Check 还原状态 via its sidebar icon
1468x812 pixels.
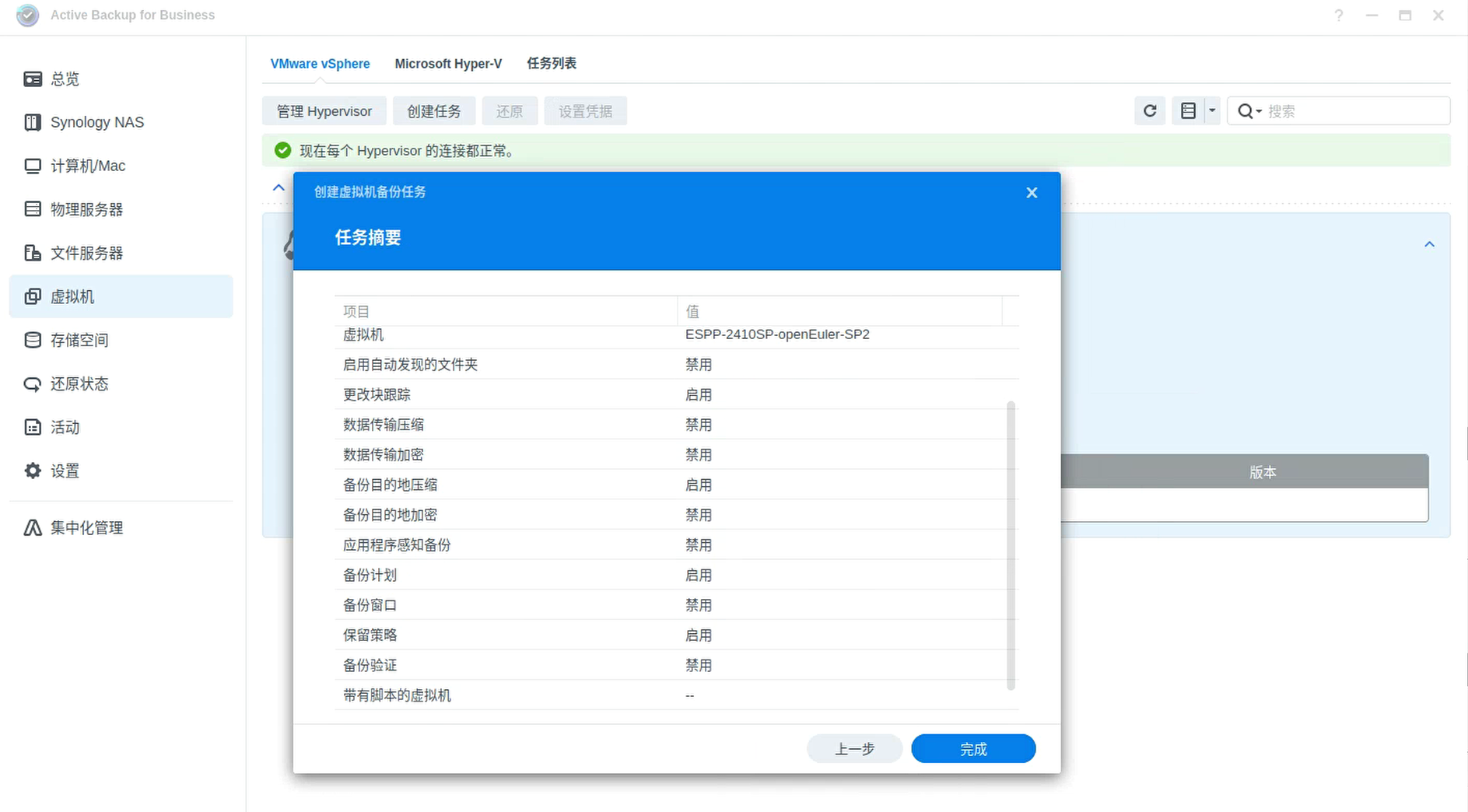click(x=79, y=383)
